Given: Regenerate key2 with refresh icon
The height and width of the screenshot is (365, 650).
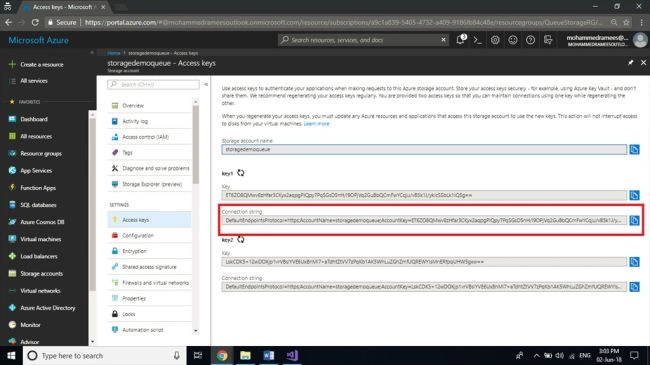Looking at the screenshot, I should tap(241, 239).
